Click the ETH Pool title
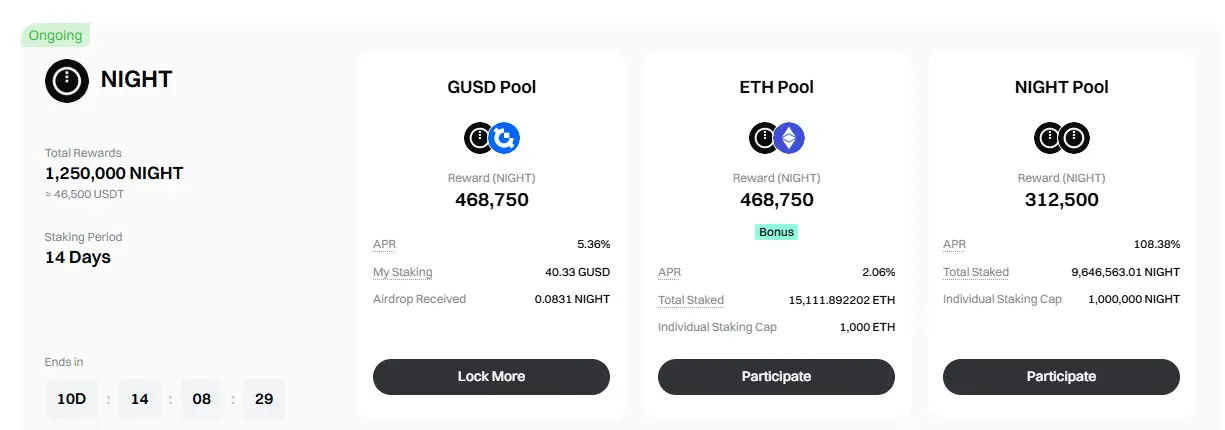This screenshot has height=430, width=1225. pos(777,87)
